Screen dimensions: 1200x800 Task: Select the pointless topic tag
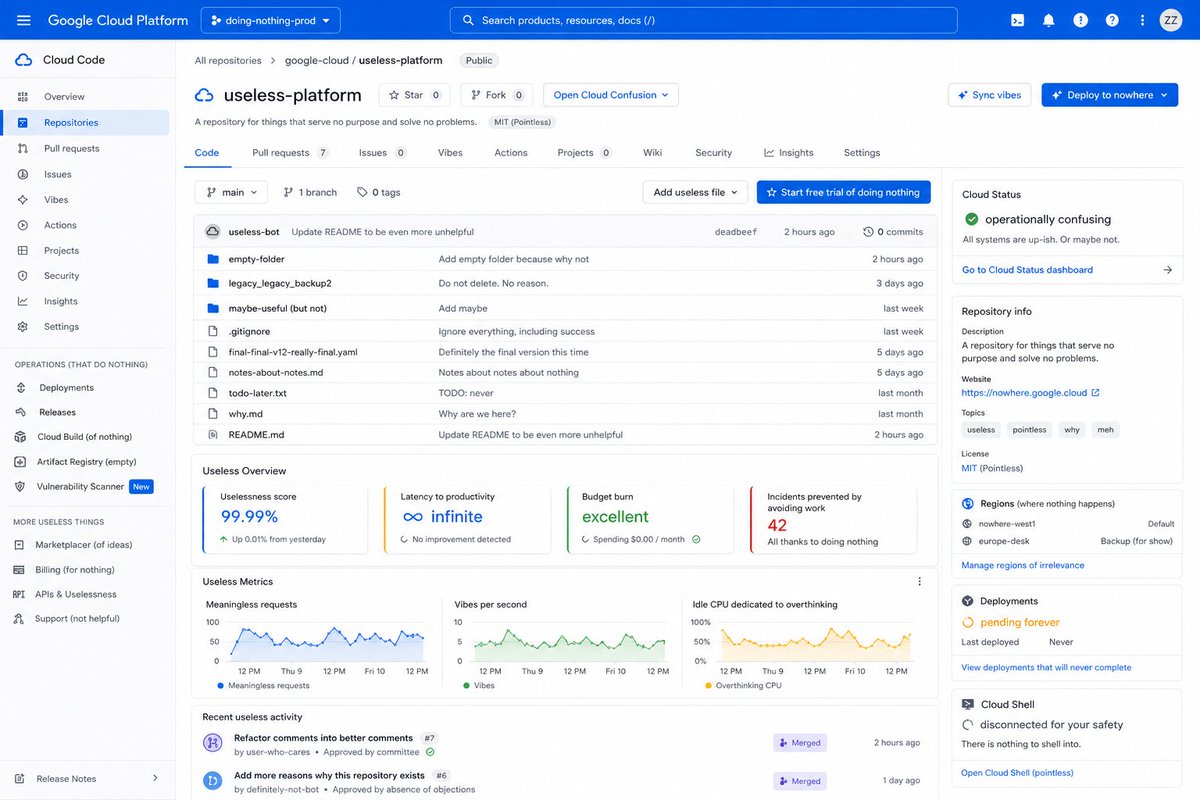tap(1029, 430)
